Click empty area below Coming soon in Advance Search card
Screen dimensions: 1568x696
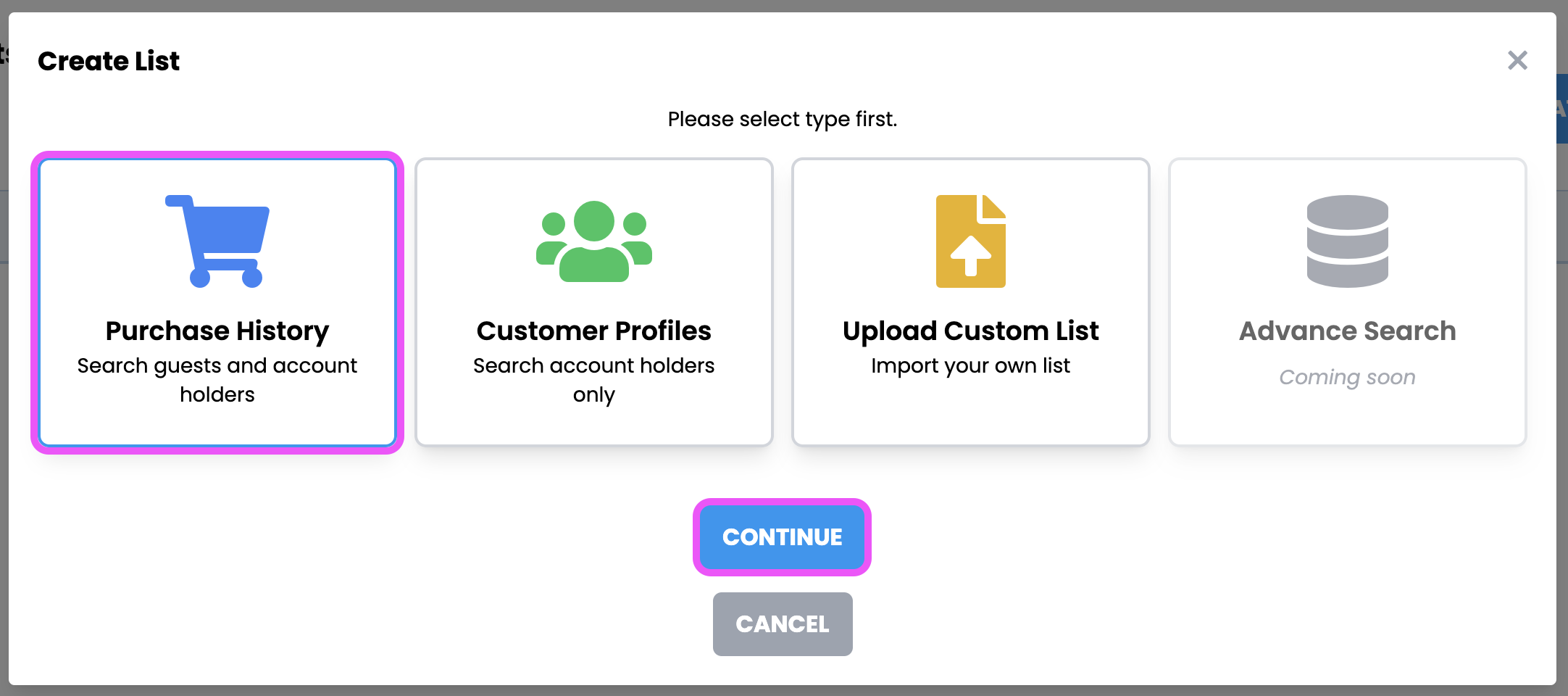[x=1347, y=417]
